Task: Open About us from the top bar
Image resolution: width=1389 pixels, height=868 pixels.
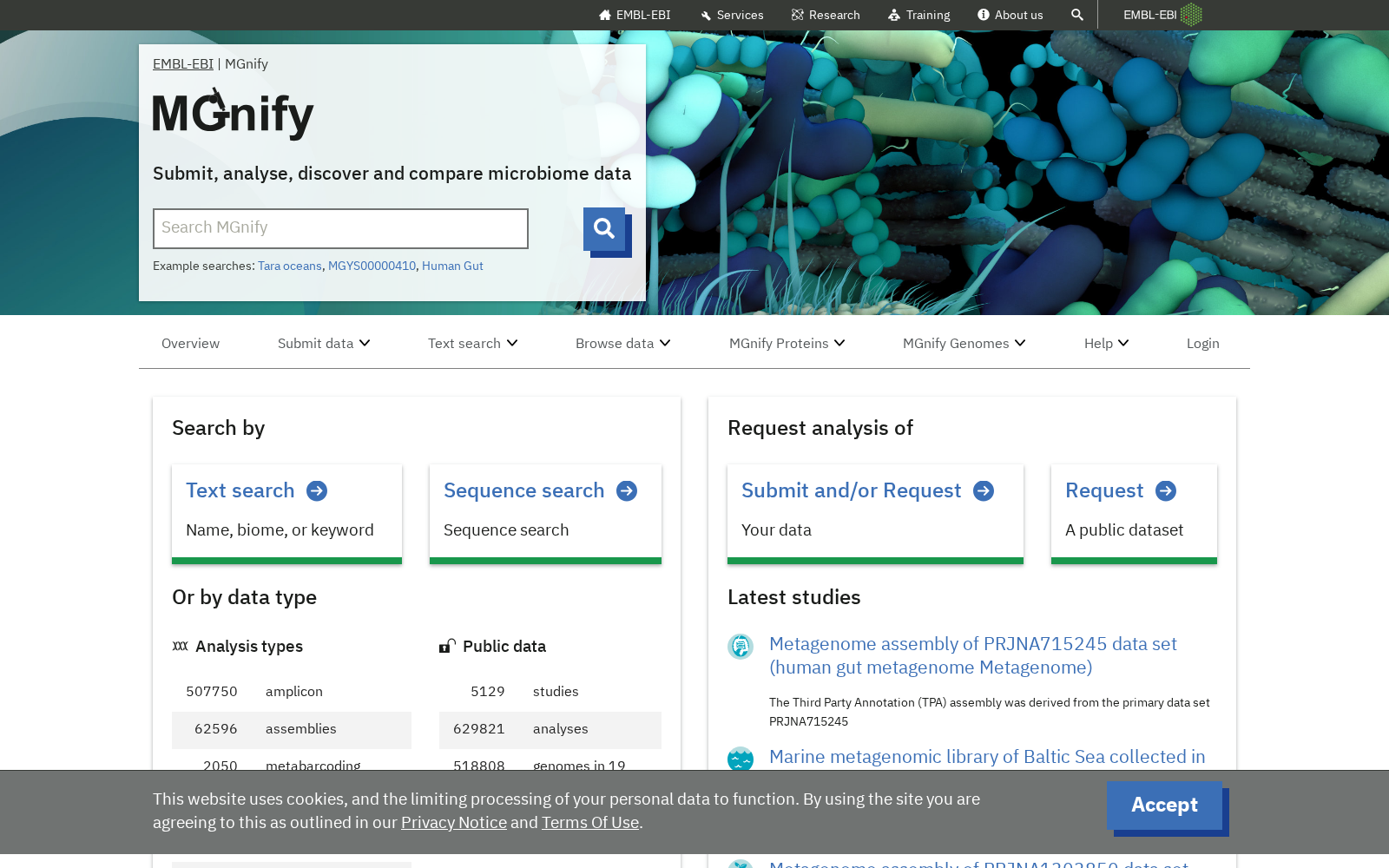Action: click(x=1010, y=15)
